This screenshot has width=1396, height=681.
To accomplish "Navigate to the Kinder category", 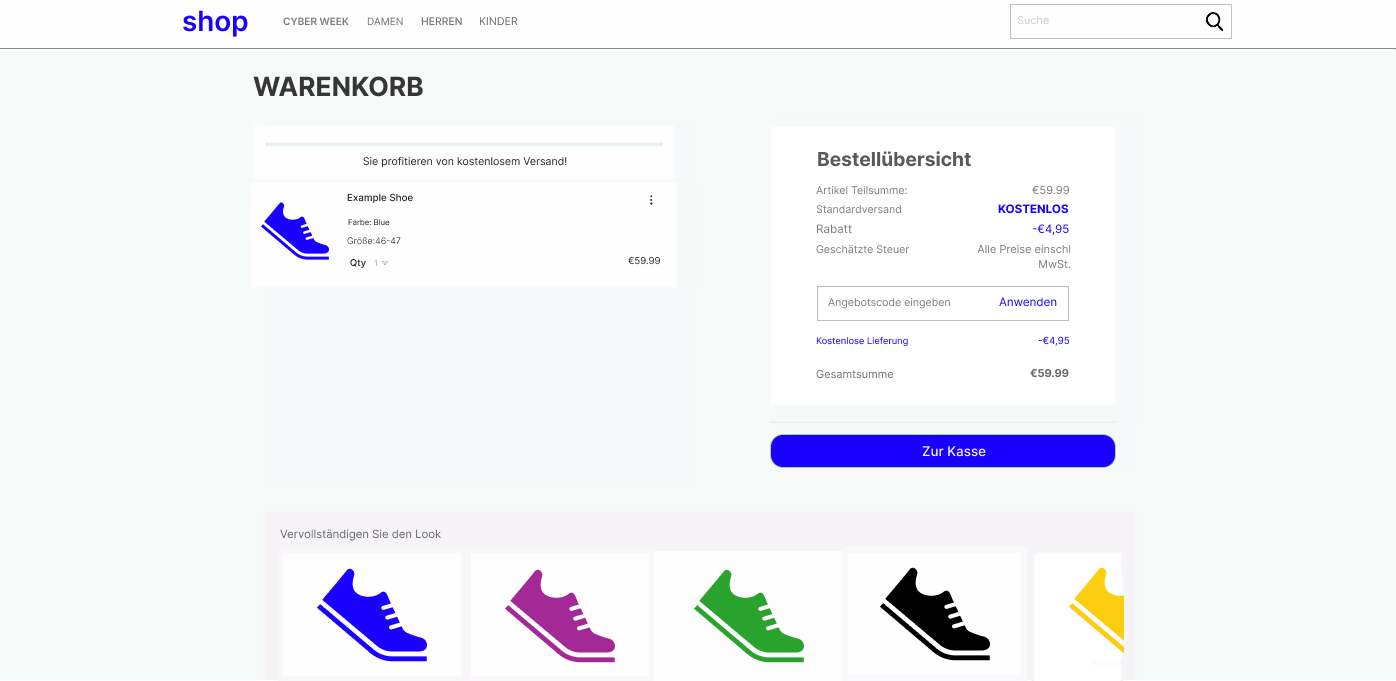I will 498,22.
